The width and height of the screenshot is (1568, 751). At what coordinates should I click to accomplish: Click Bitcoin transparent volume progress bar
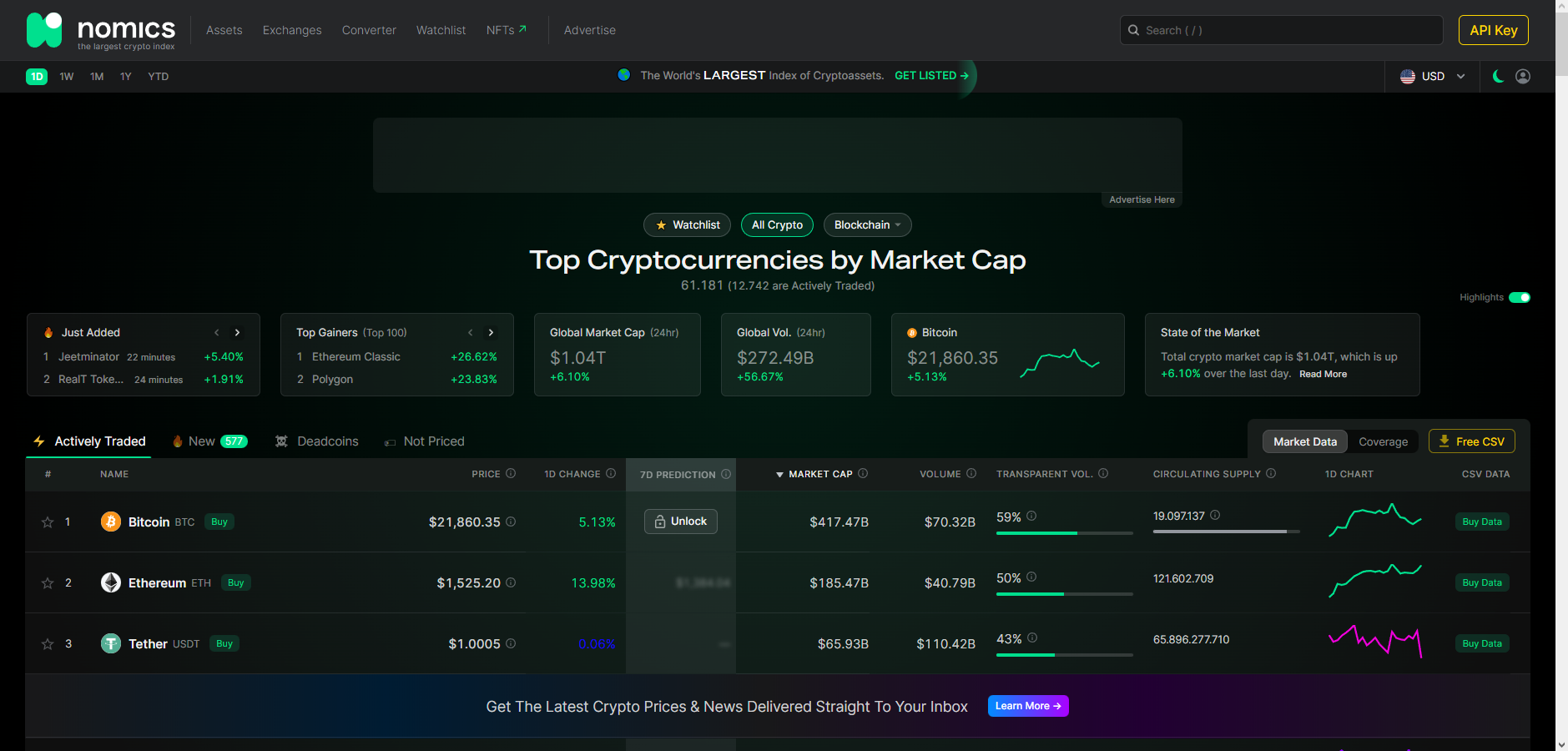click(1065, 533)
